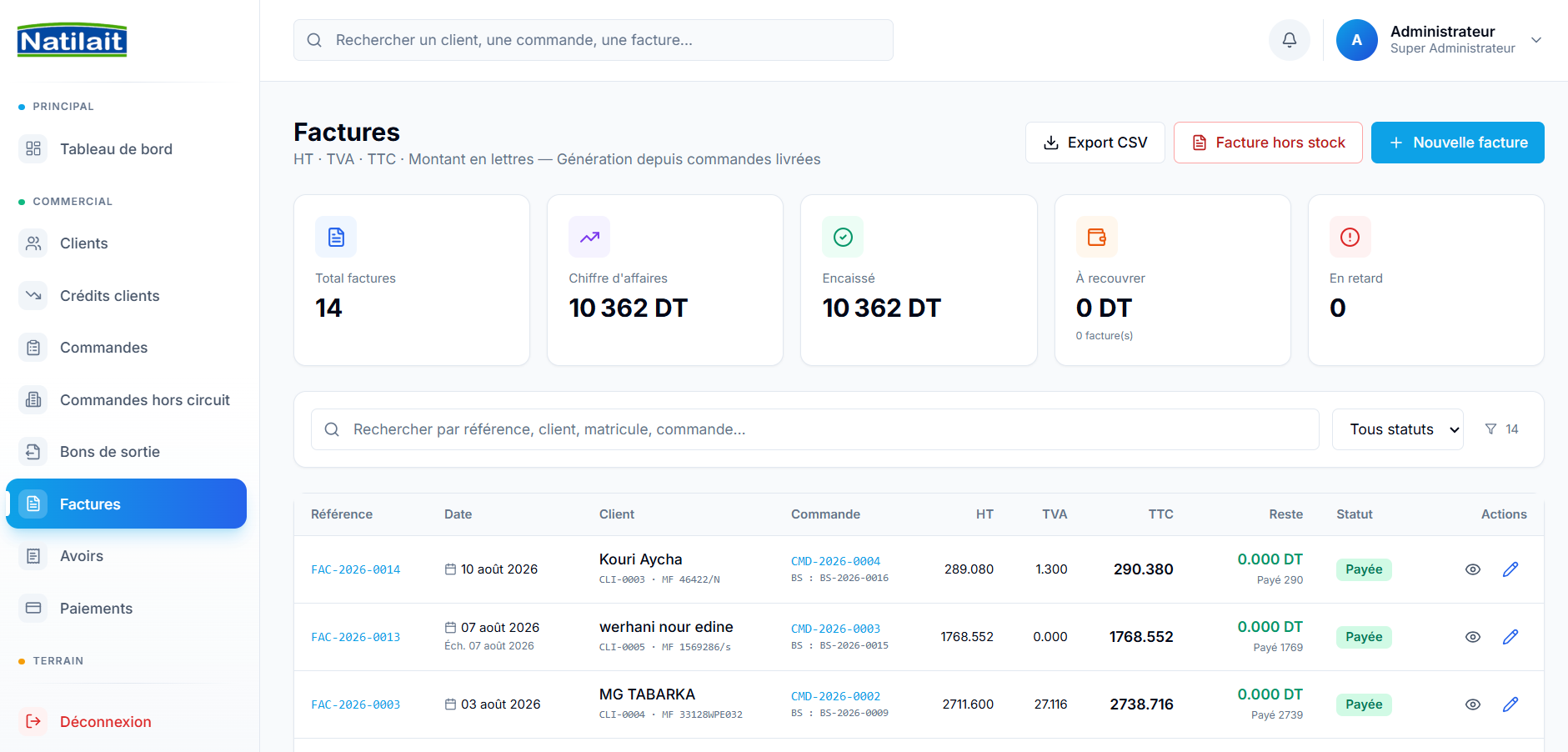Screen dimensions: 1568x752
Task: Open Commandes hors circuit in sidebar
Action: pyautogui.click(x=127, y=400)
